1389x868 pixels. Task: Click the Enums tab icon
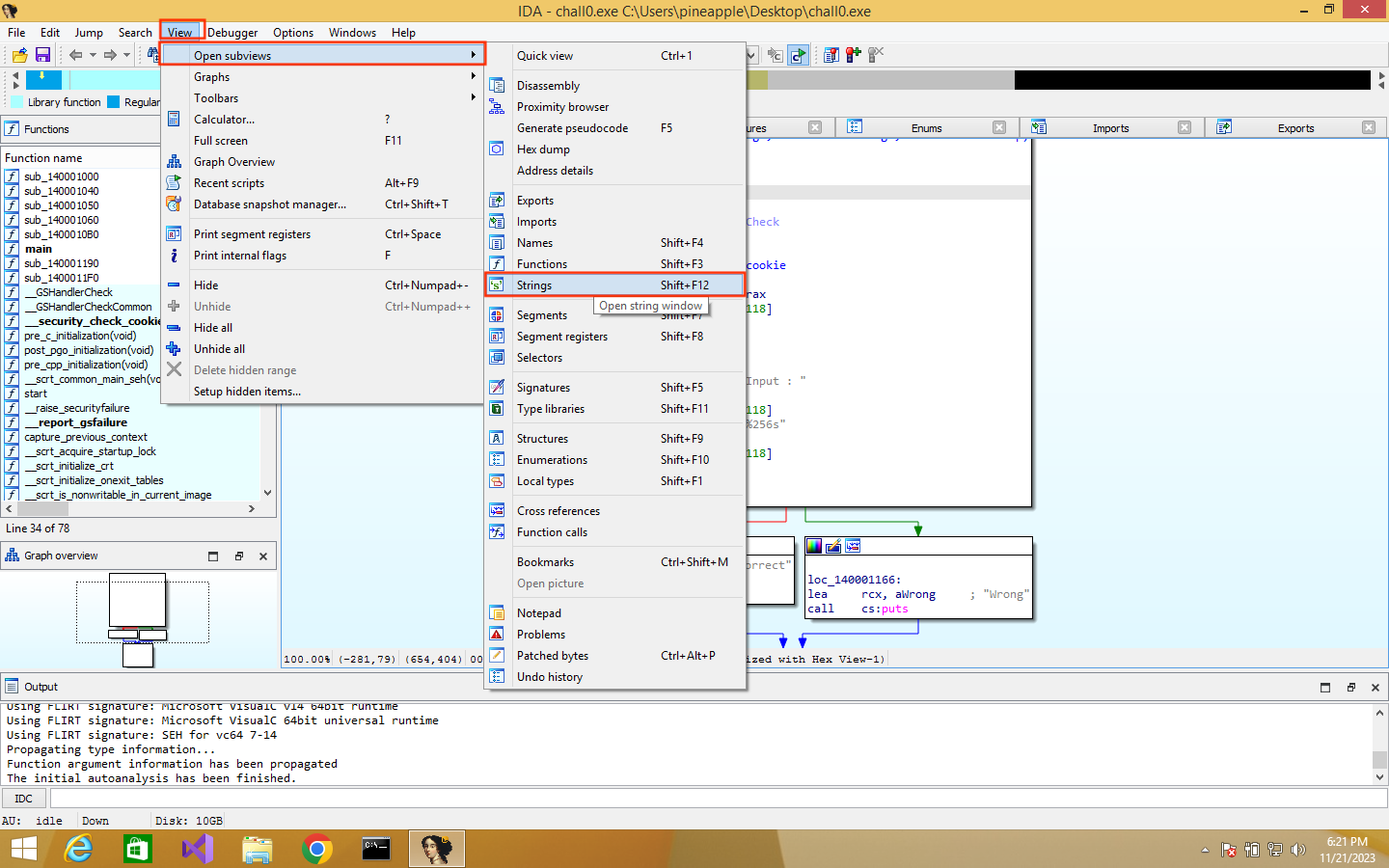click(x=855, y=126)
